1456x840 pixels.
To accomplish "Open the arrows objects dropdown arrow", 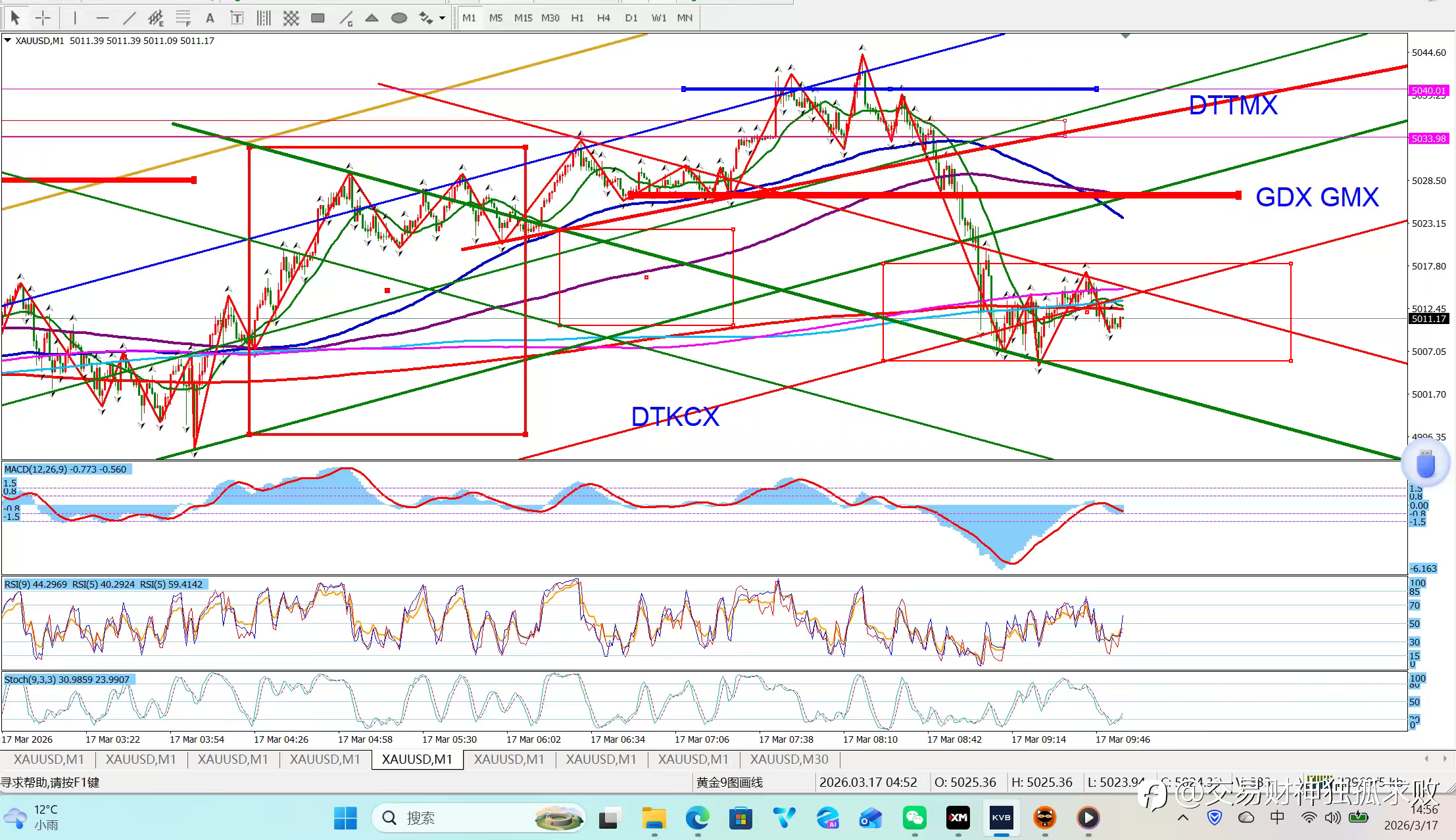I will coord(443,18).
